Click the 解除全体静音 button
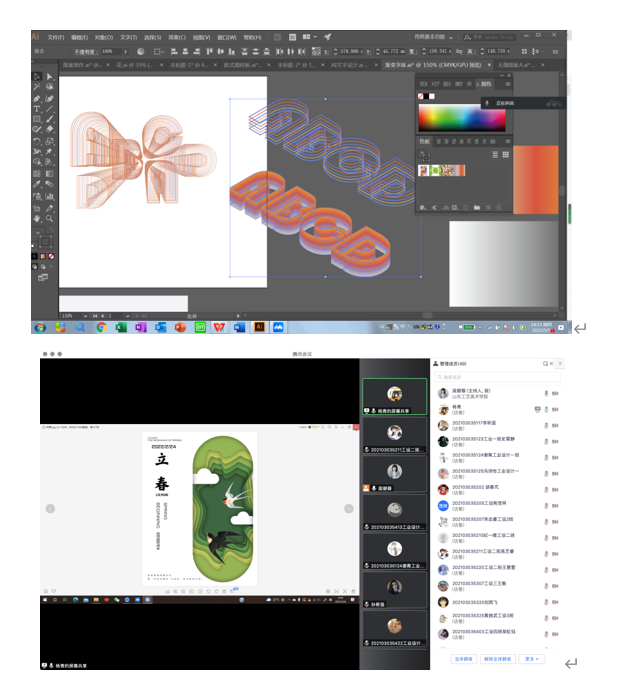Screen dimensions: 640x685 [x=493, y=659]
